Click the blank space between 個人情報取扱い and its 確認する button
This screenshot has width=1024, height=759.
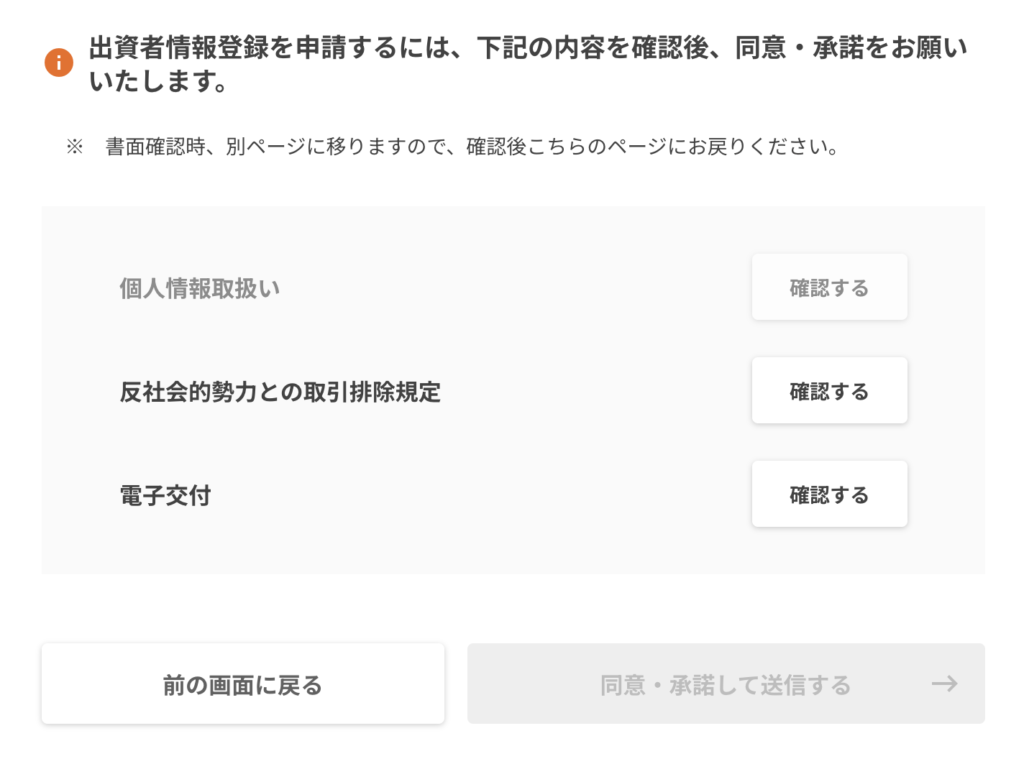point(516,288)
